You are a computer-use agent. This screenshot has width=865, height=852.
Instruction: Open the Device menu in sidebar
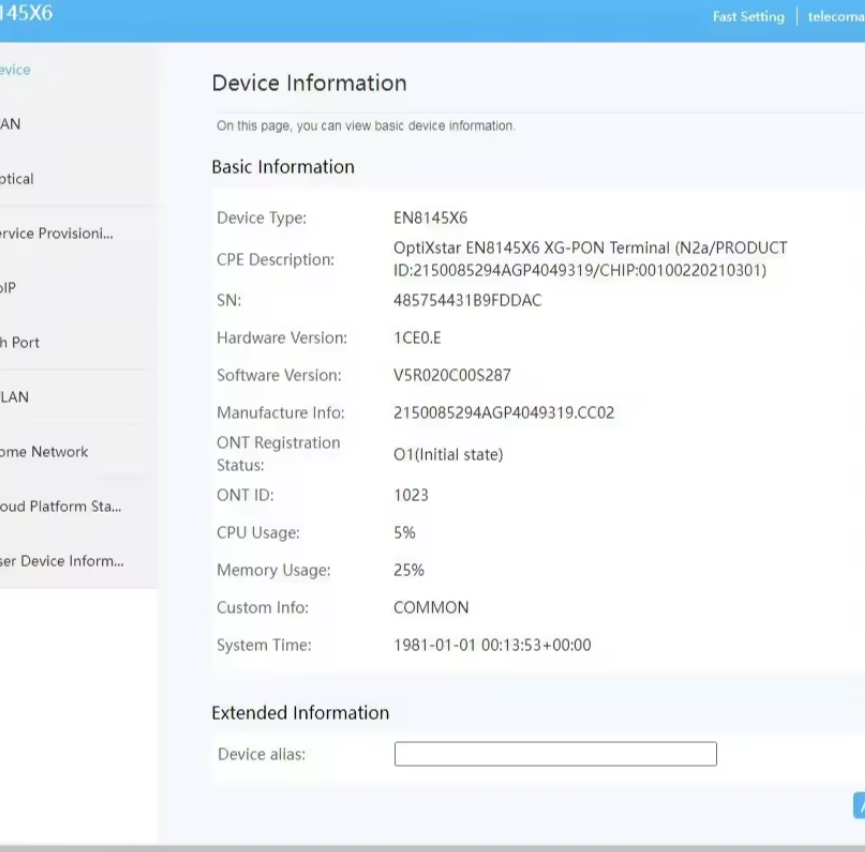15,70
